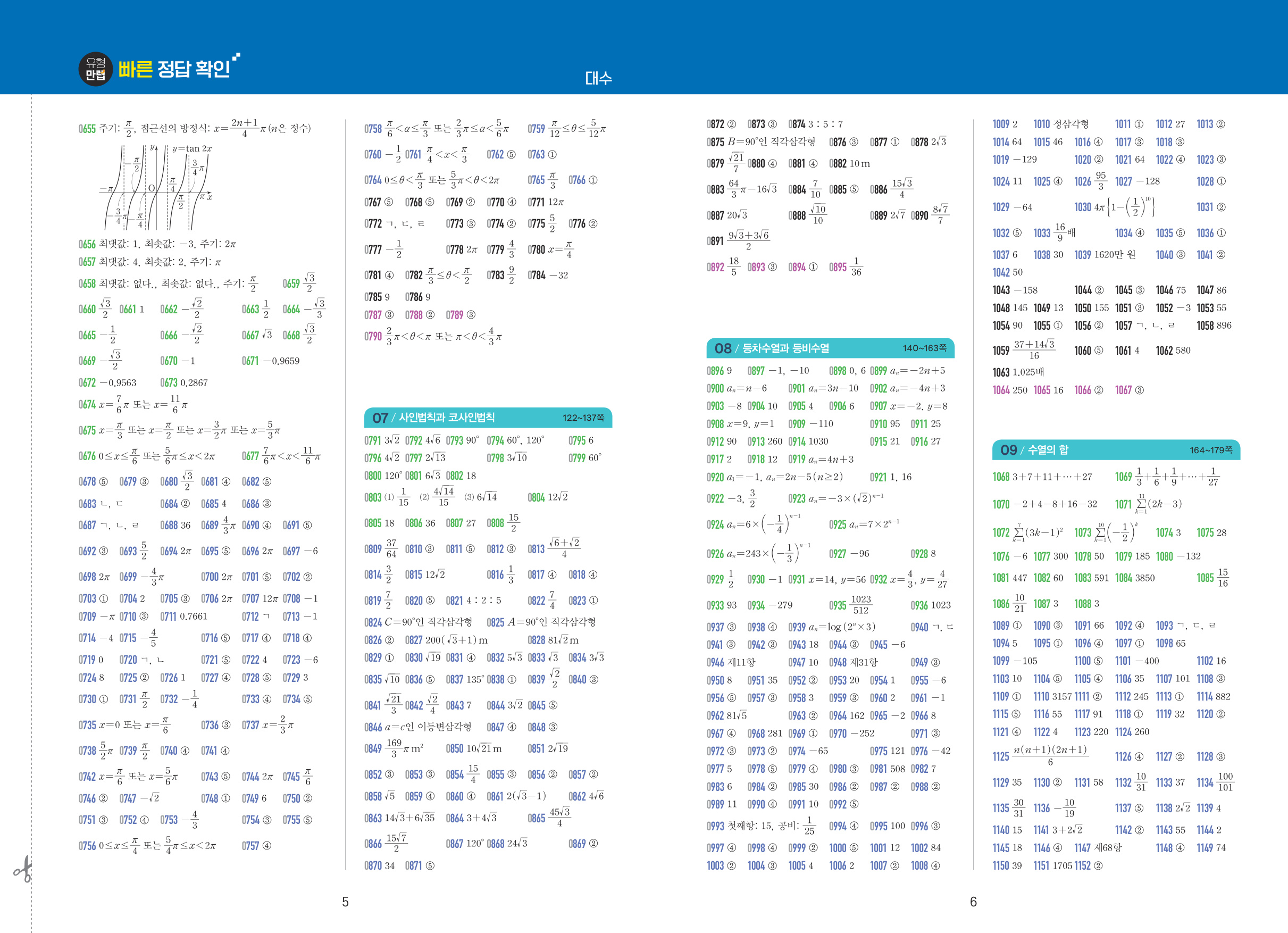1288x933 pixels.
Task: Click problem number 1125 formula answer
Action: pyautogui.click(x=1050, y=755)
